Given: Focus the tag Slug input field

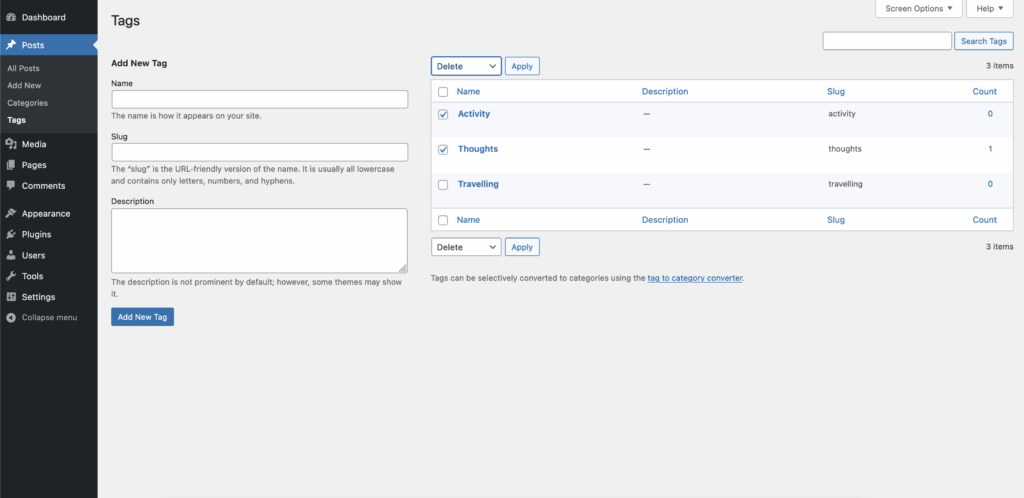Looking at the screenshot, I should 260,152.
